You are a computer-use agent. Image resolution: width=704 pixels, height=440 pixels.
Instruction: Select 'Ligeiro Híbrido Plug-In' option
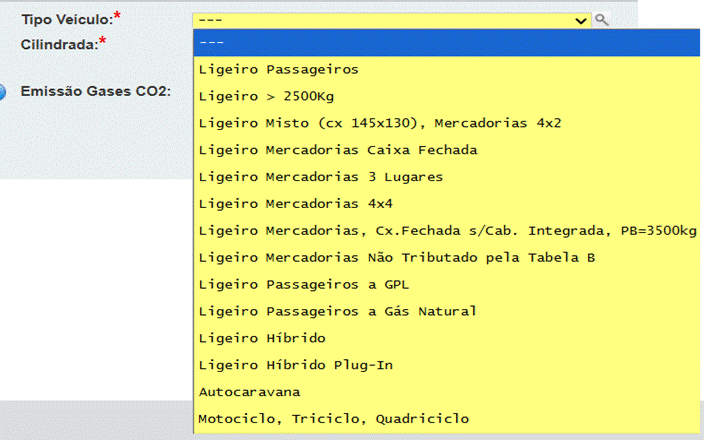click(296, 365)
